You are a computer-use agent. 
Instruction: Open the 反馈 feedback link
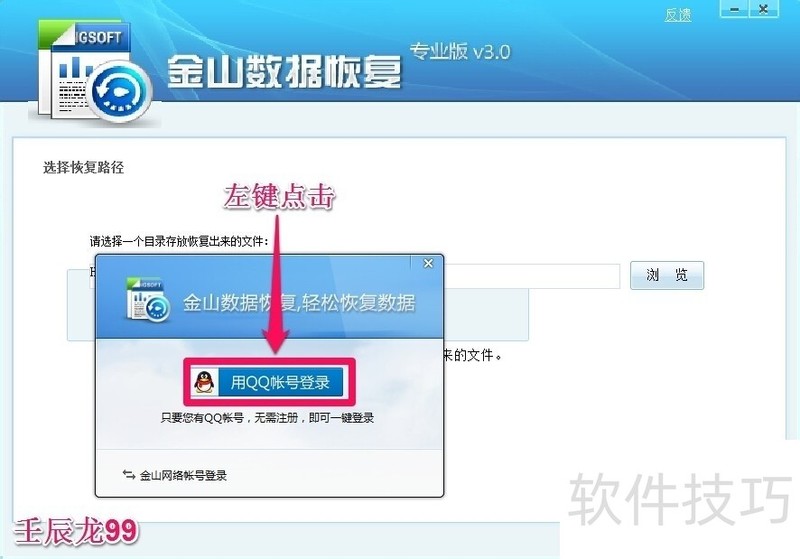(678, 15)
